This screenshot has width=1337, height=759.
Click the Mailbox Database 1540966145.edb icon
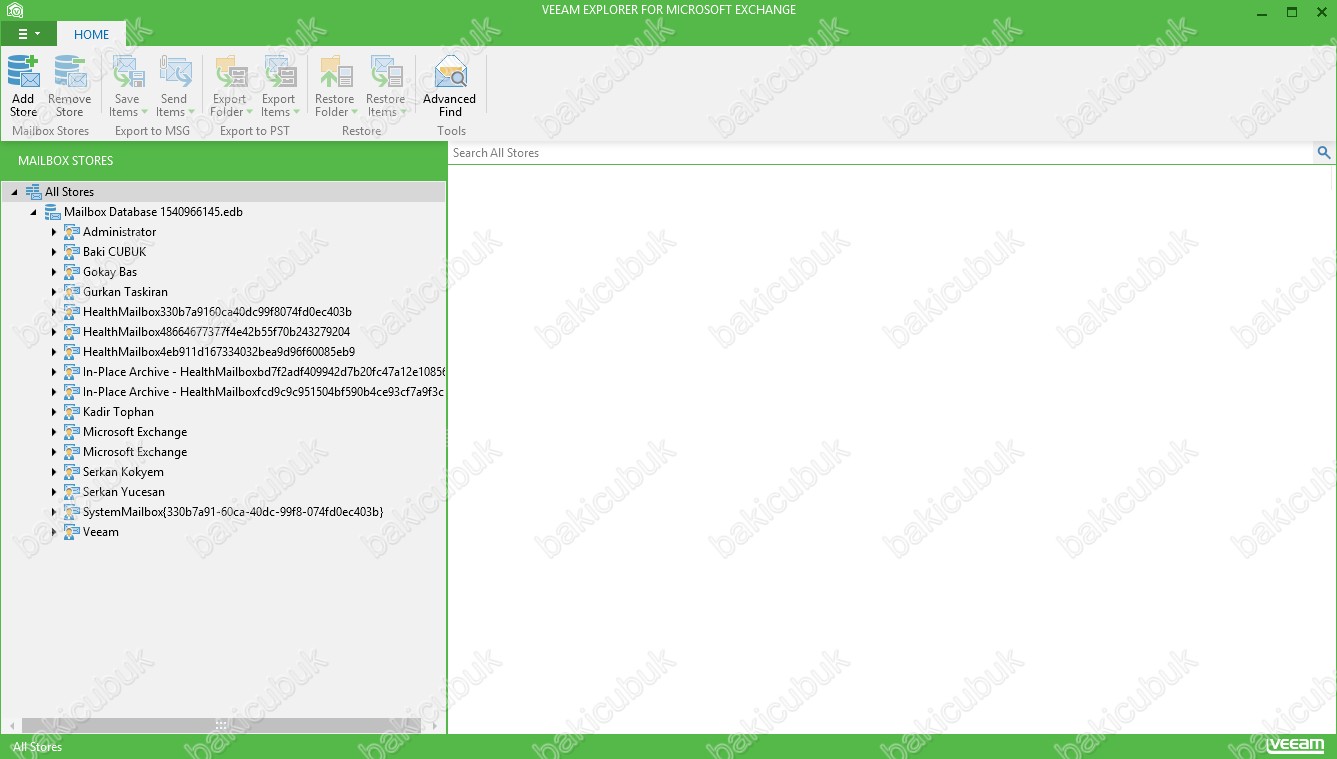coord(52,212)
